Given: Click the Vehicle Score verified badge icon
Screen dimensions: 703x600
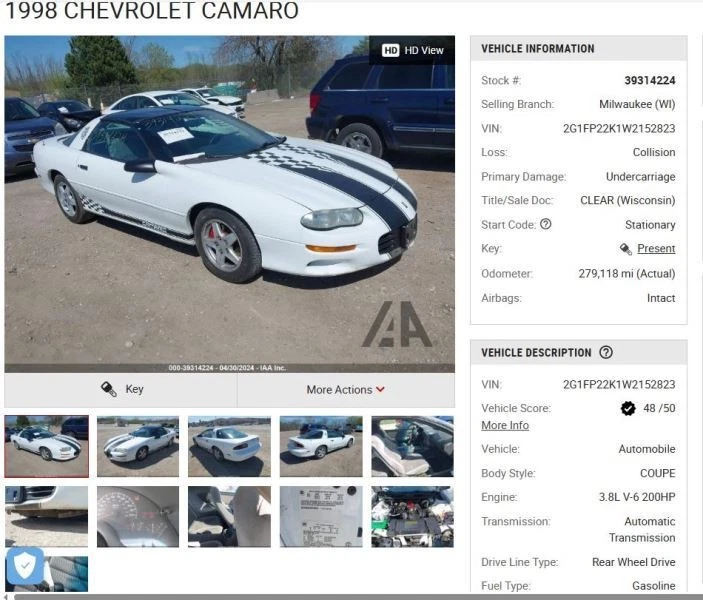Looking at the screenshot, I should pos(628,408).
